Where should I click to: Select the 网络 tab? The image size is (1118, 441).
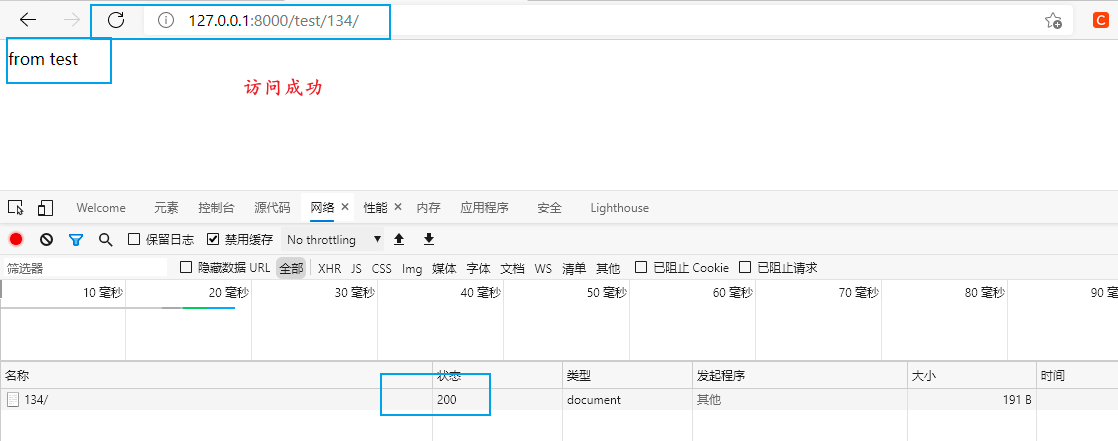pyautogui.click(x=322, y=208)
